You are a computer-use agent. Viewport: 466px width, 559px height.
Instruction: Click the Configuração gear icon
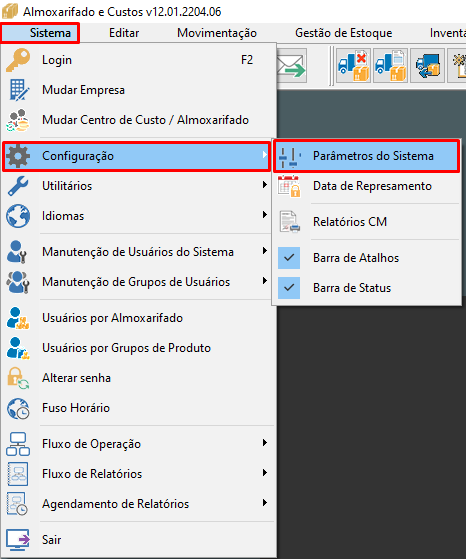pos(18,156)
